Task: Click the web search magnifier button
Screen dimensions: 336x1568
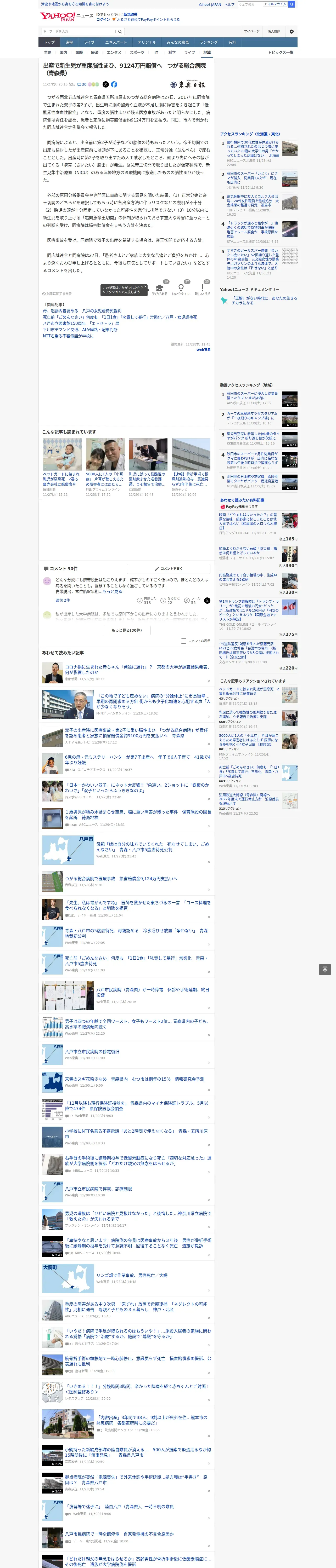Action: pos(292,4)
